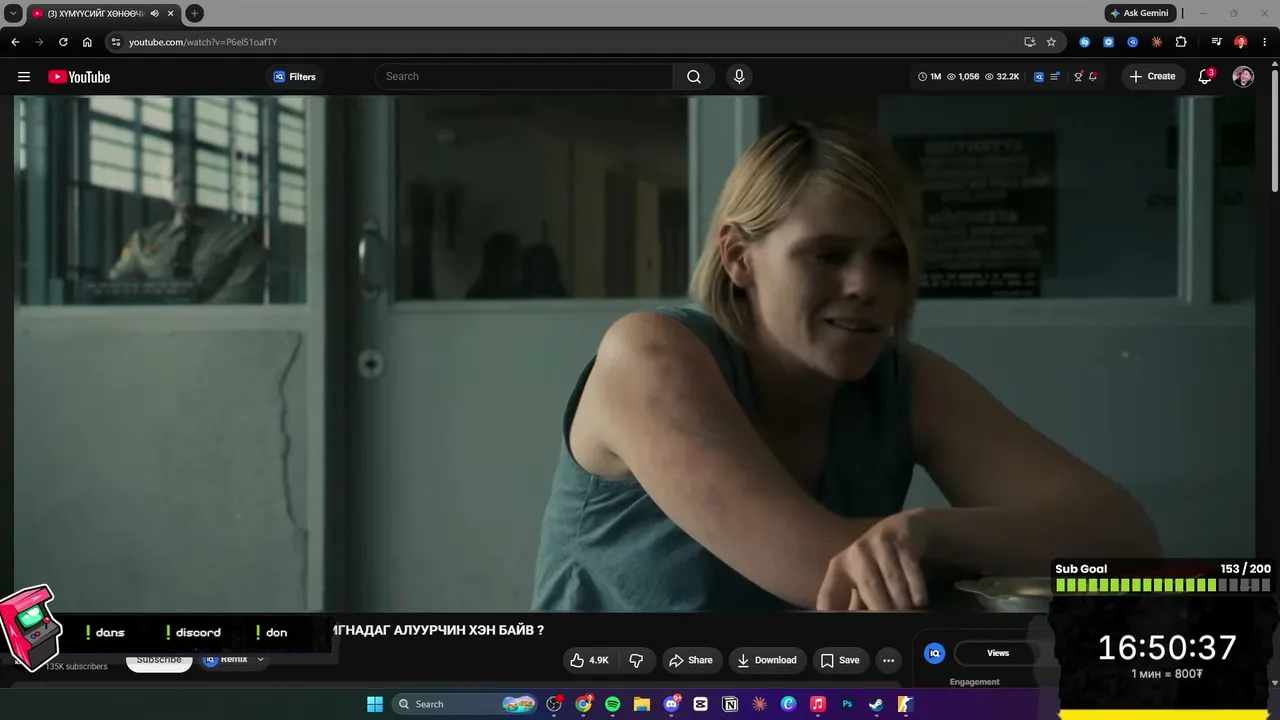Image resolution: width=1280 pixels, height=720 pixels.
Task: Save the video to a playlist
Action: tap(840, 660)
